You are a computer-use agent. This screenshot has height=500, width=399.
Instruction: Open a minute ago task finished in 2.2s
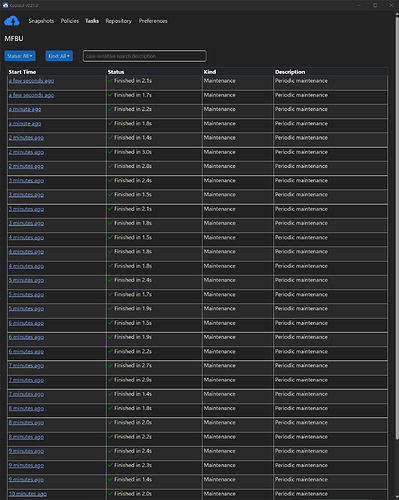pos(25,109)
